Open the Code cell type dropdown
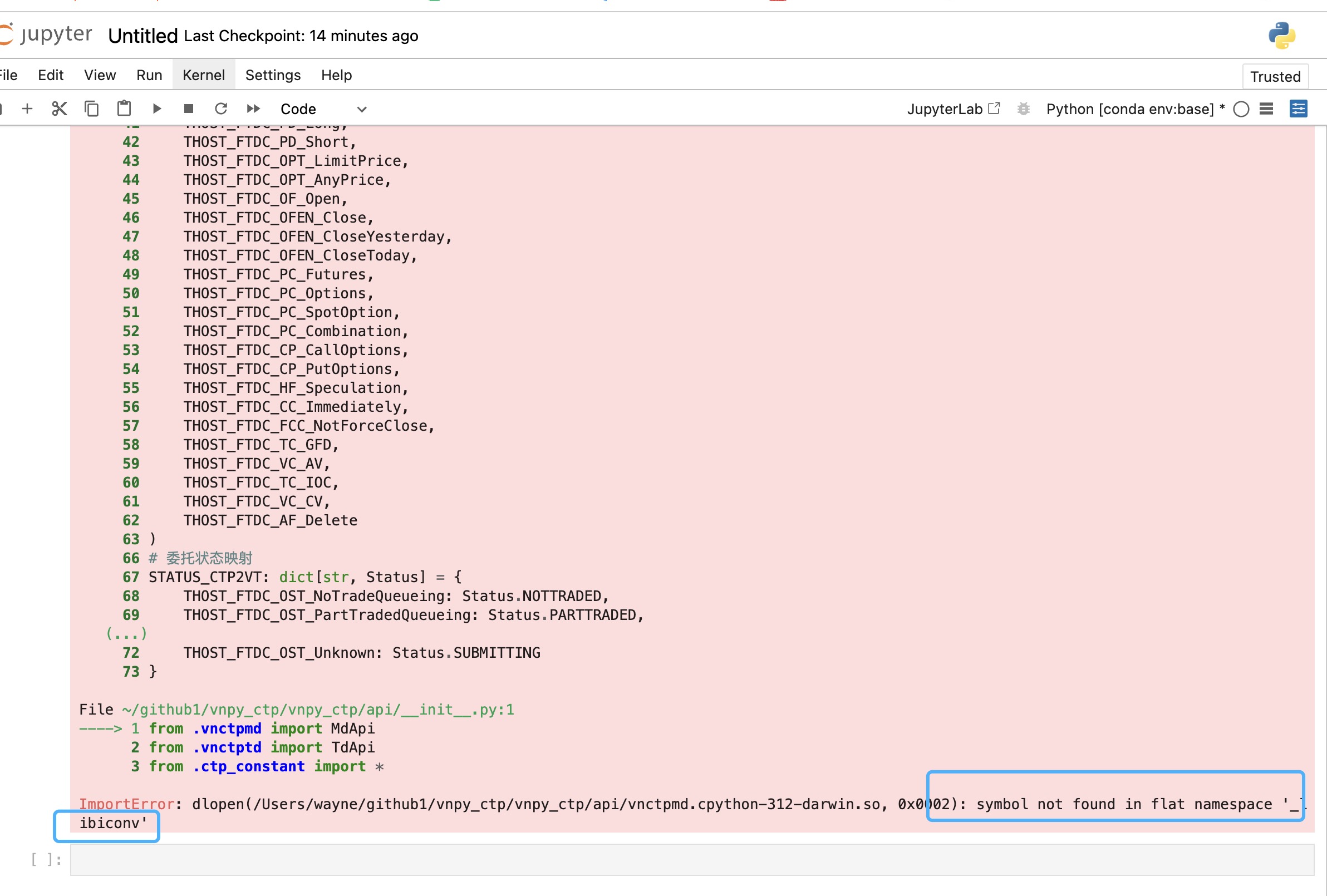 coord(323,109)
